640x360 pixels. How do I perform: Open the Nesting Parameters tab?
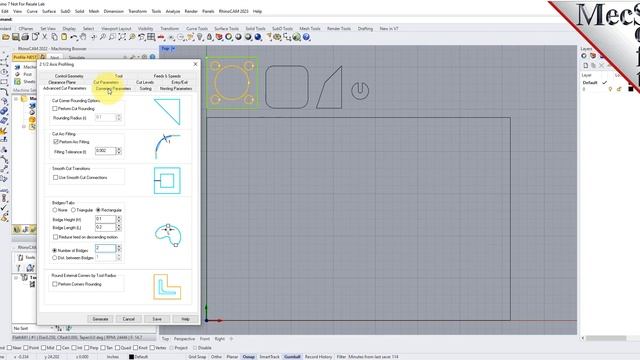(176, 88)
